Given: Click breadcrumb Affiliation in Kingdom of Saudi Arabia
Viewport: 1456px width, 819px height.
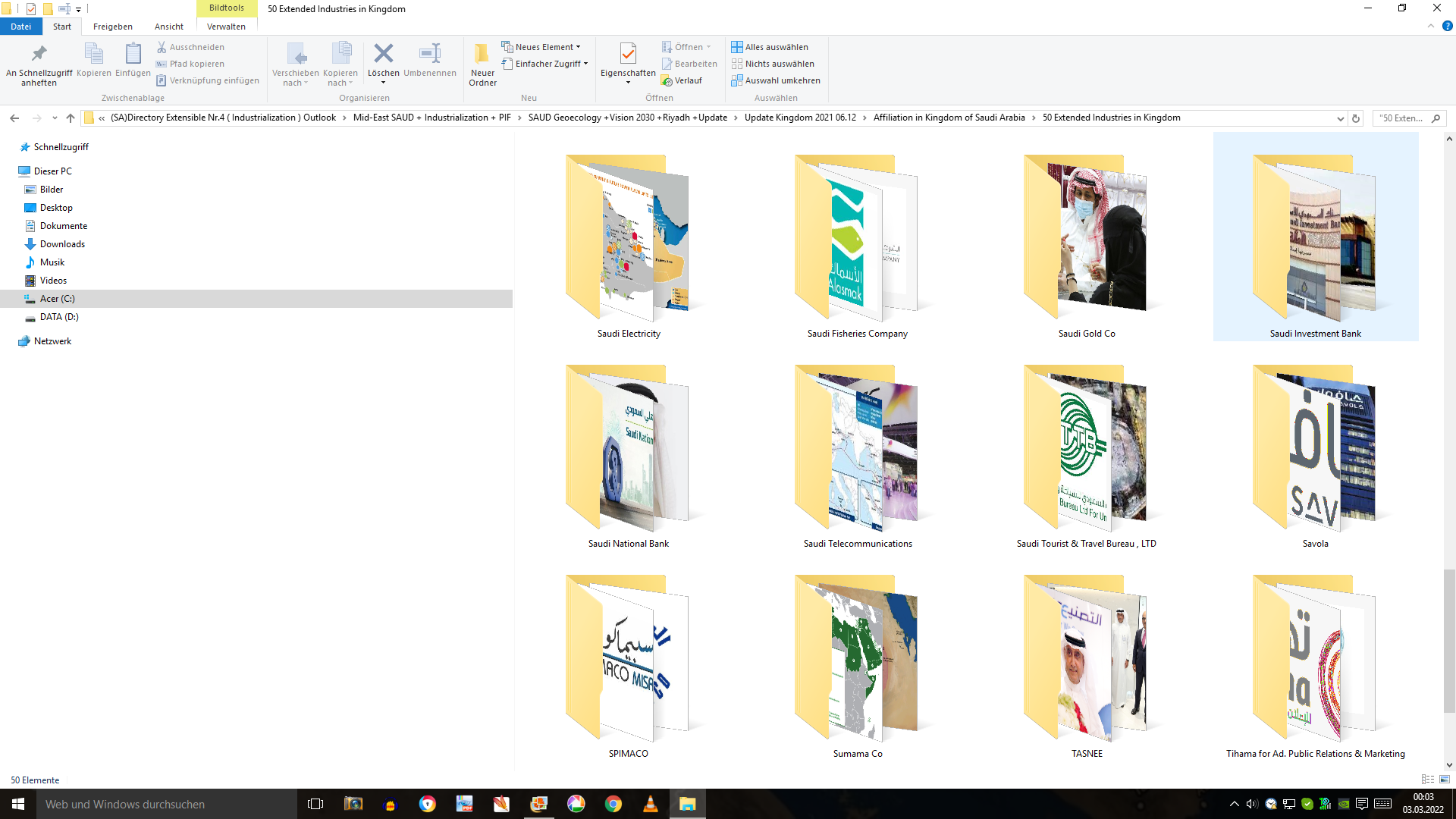Looking at the screenshot, I should 949,118.
